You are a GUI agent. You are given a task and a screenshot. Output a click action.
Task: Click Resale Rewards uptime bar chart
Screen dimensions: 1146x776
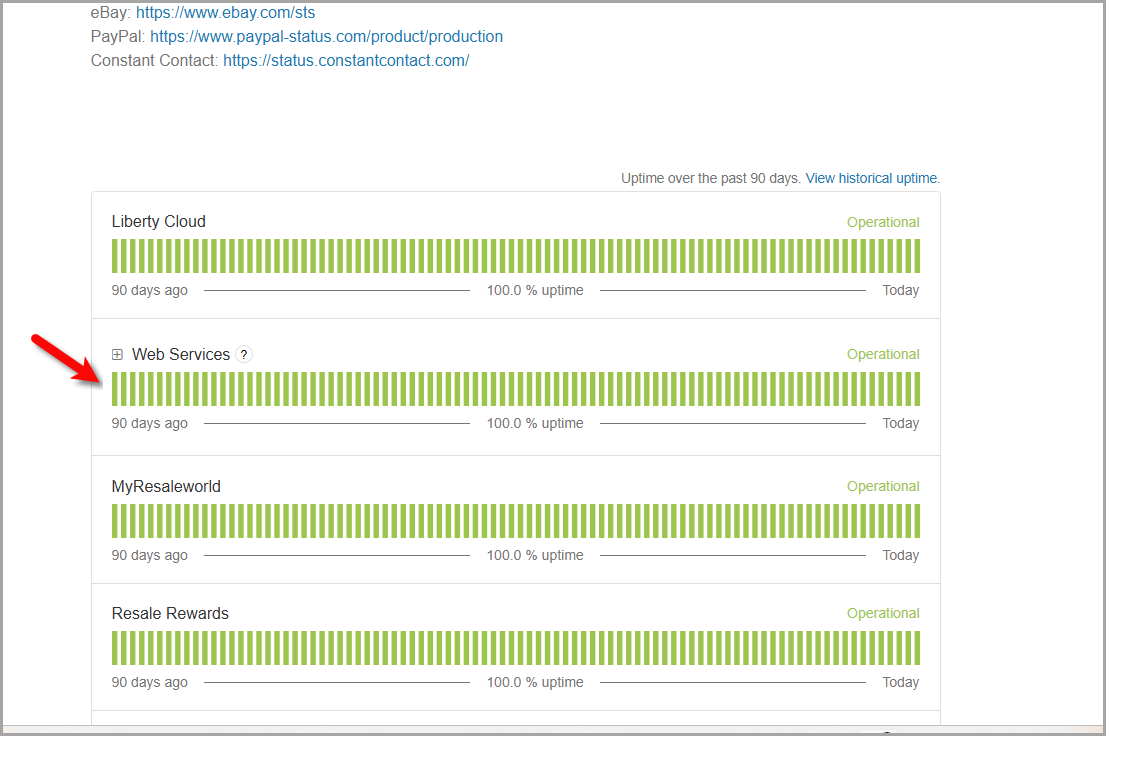(x=515, y=648)
